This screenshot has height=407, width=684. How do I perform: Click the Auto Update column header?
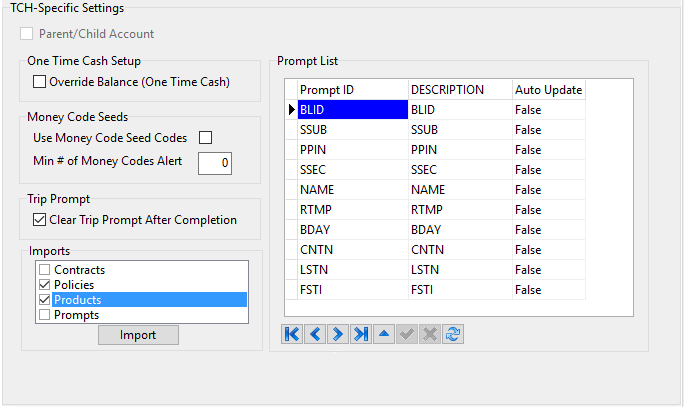click(x=548, y=90)
